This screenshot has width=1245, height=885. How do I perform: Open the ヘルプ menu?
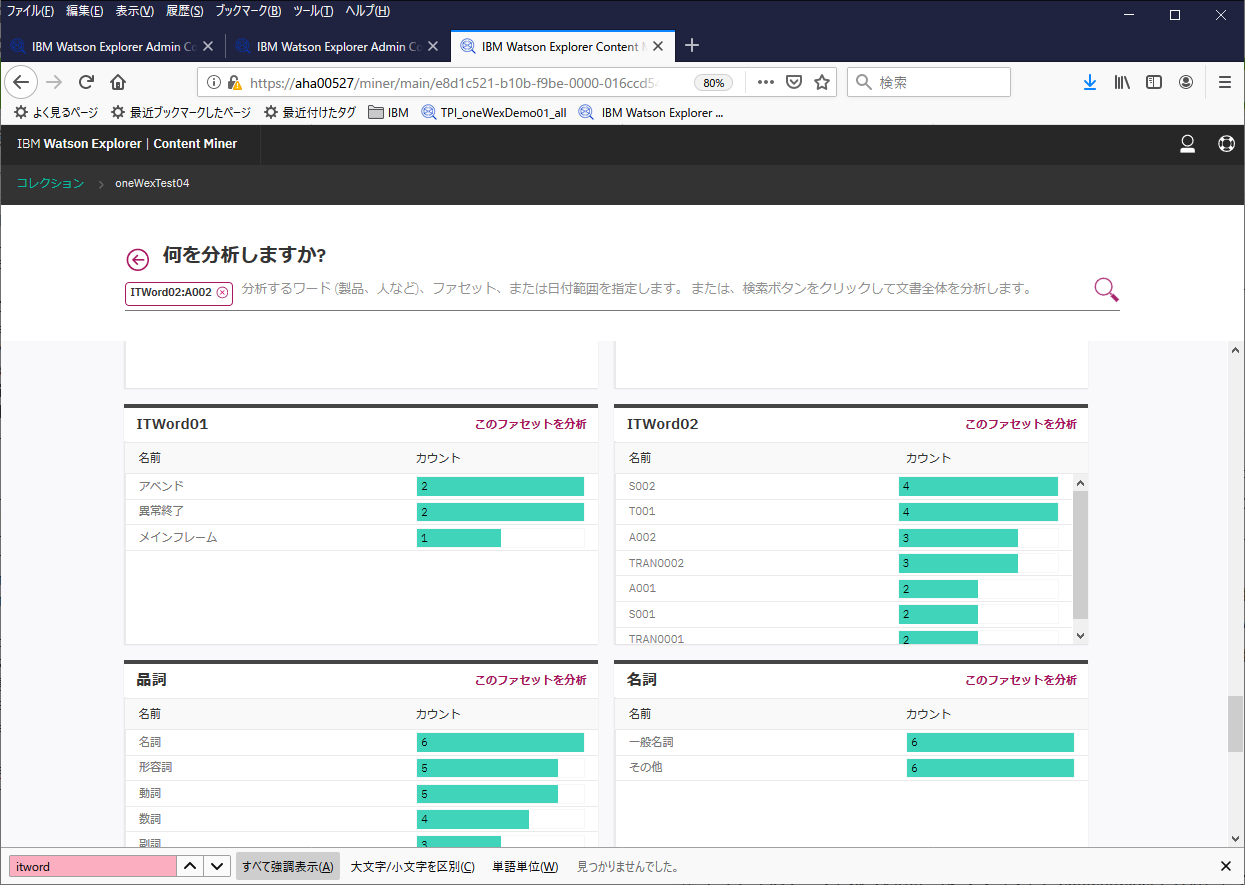[x=367, y=11]
